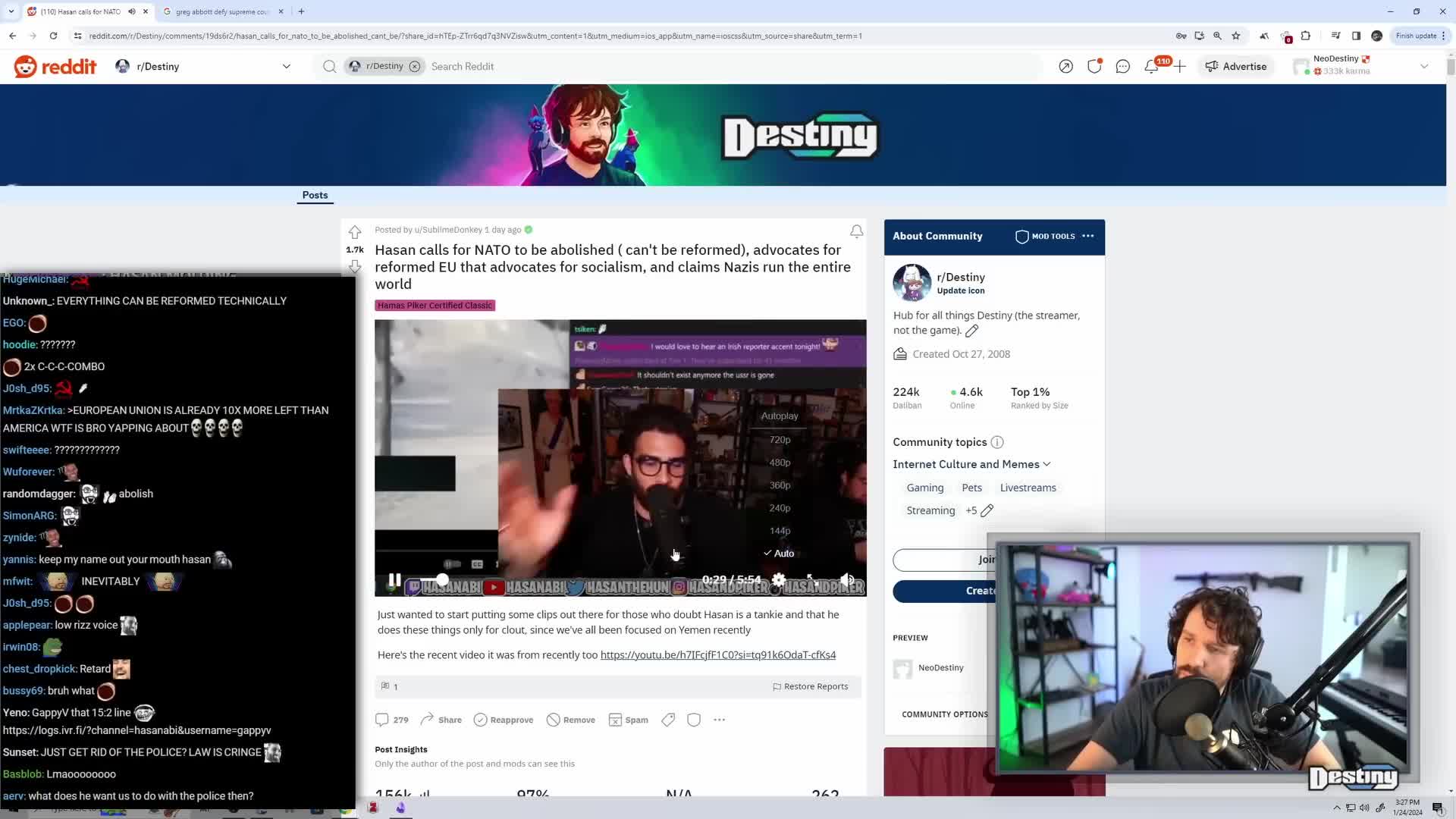Reload the browser page
This screenshot has height=819, width=1456.
click(53, 36)
